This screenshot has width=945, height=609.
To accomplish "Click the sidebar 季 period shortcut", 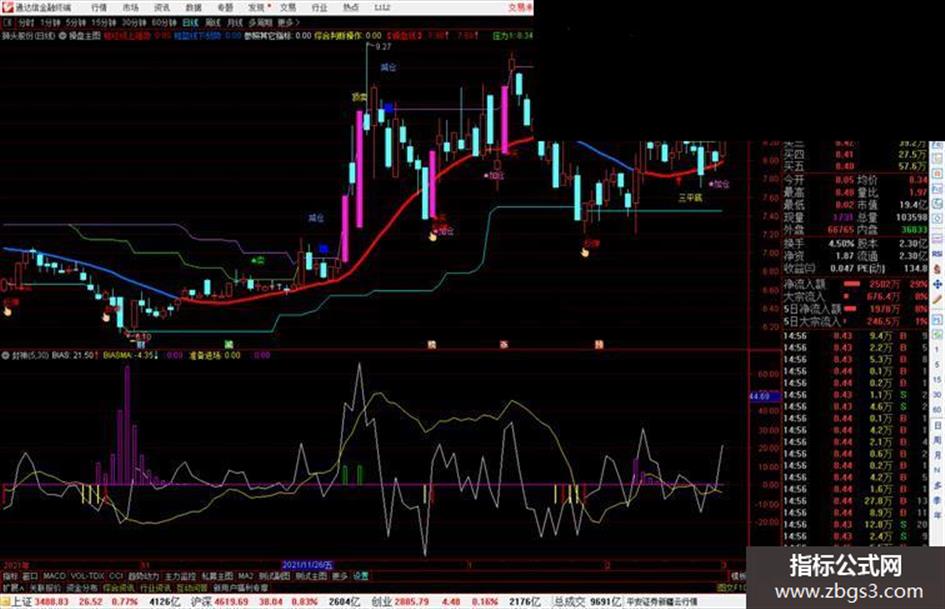I will click(937, 500).
